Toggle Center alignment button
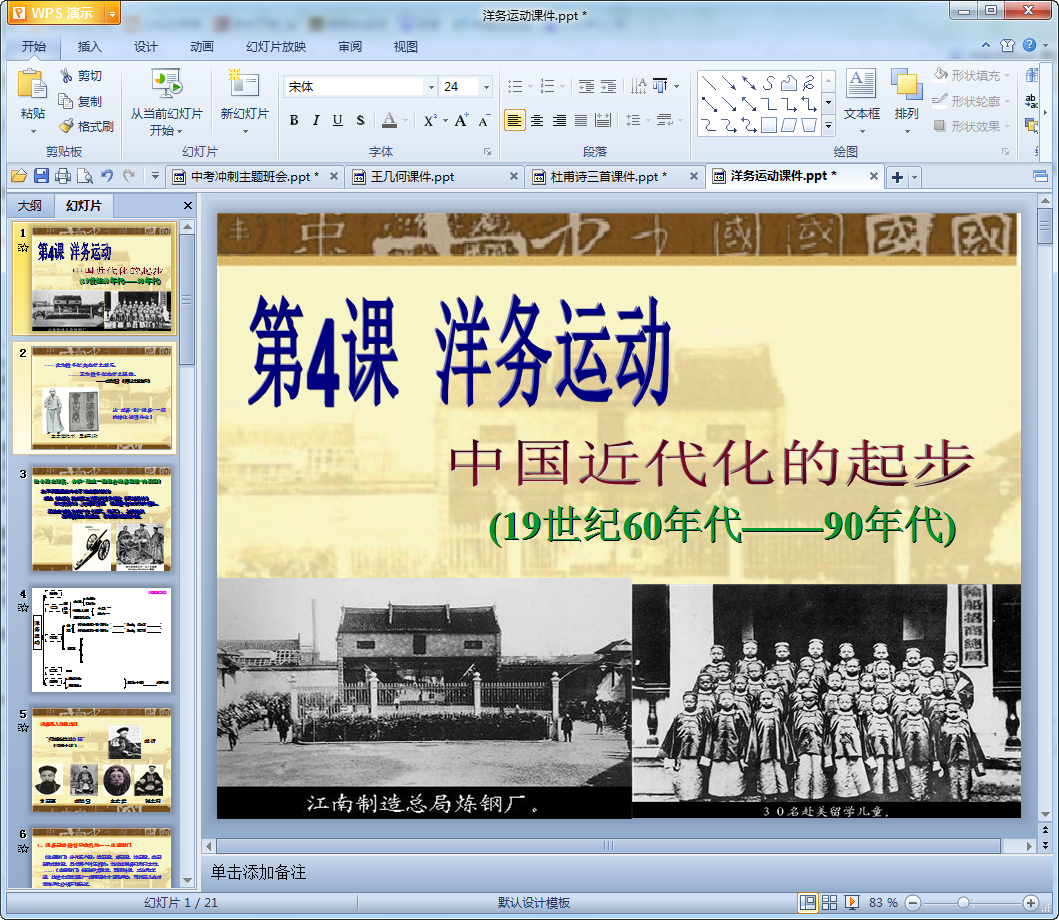The width and height of the screenshot is (1059, 920). (x=537, y=120)
